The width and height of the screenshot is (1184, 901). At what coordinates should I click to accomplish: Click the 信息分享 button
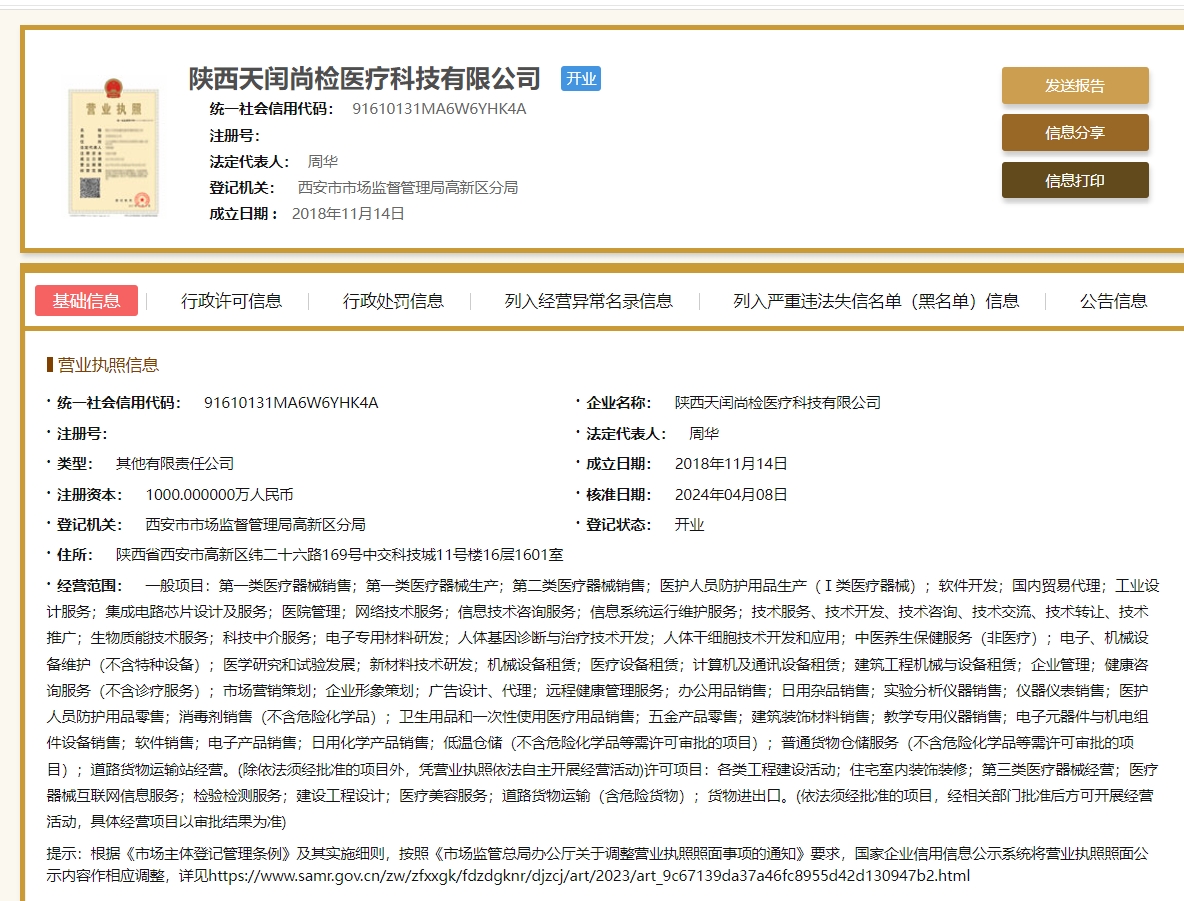click(1075, 133)
